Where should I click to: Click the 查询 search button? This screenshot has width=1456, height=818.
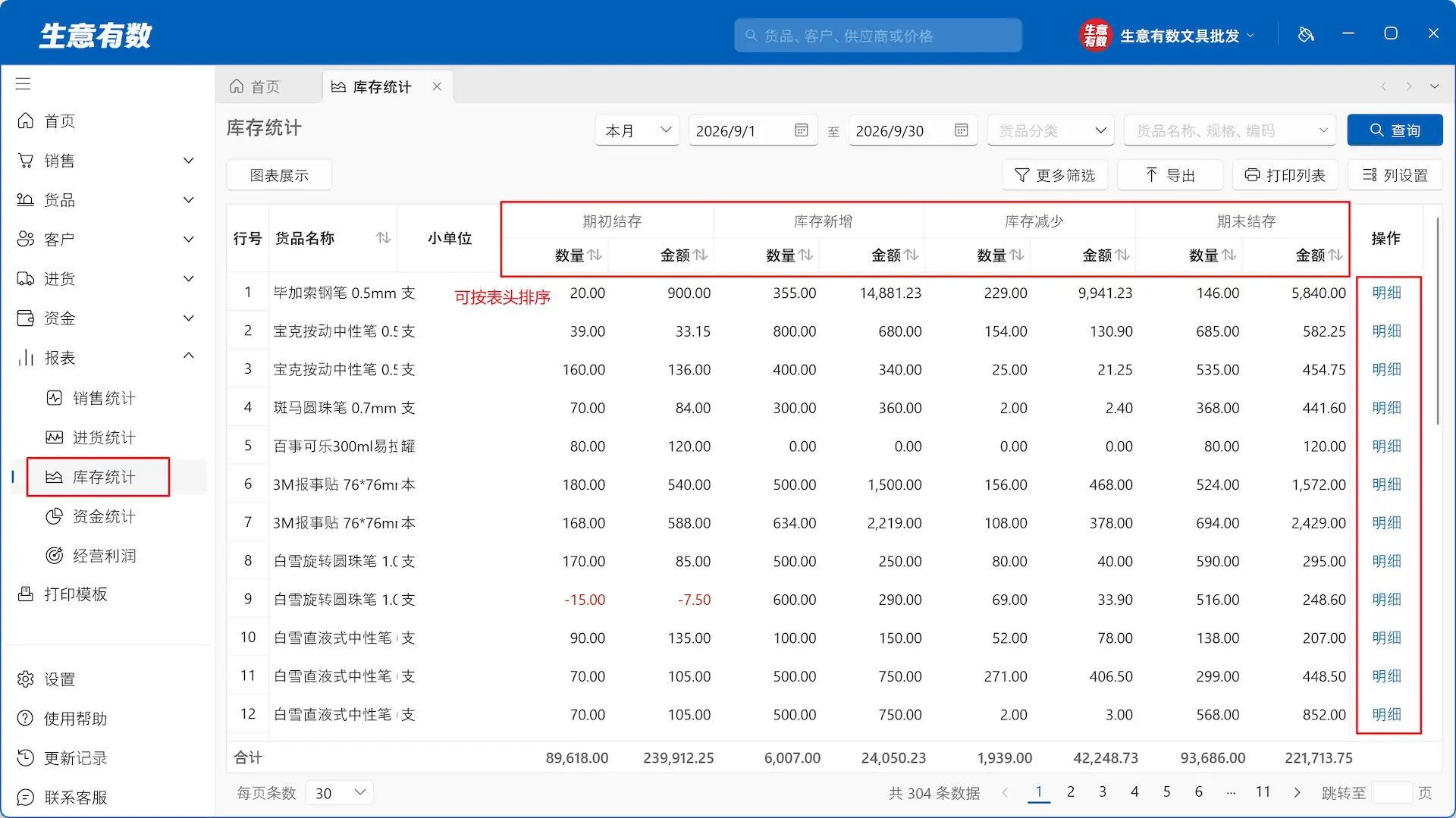pos(1395,130)
